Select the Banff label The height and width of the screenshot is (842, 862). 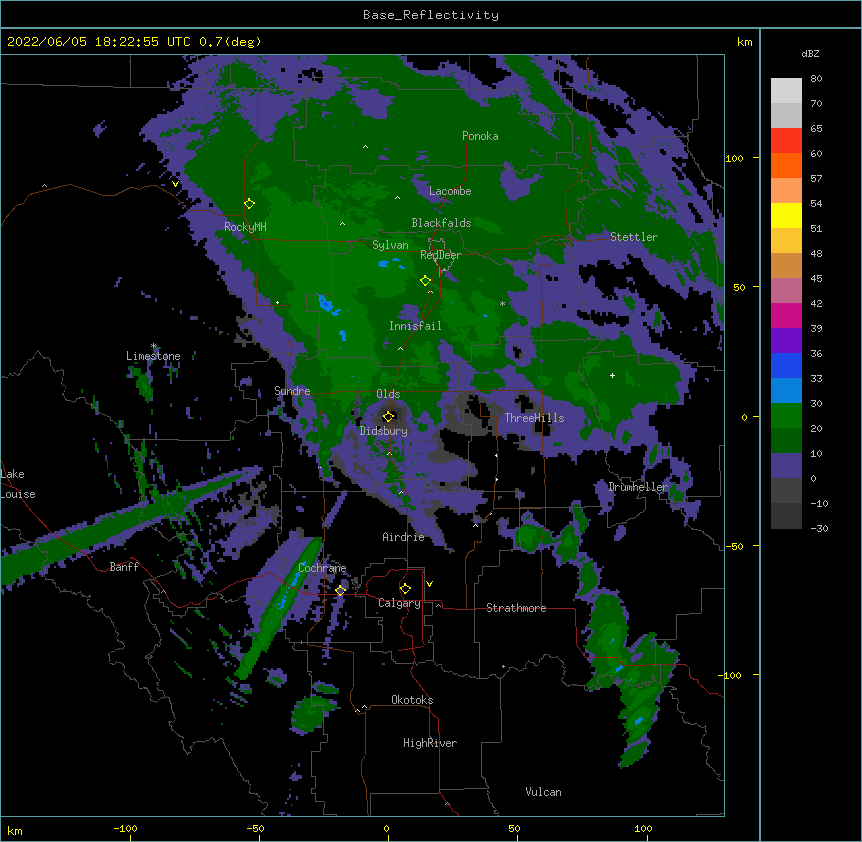(124, 567)
